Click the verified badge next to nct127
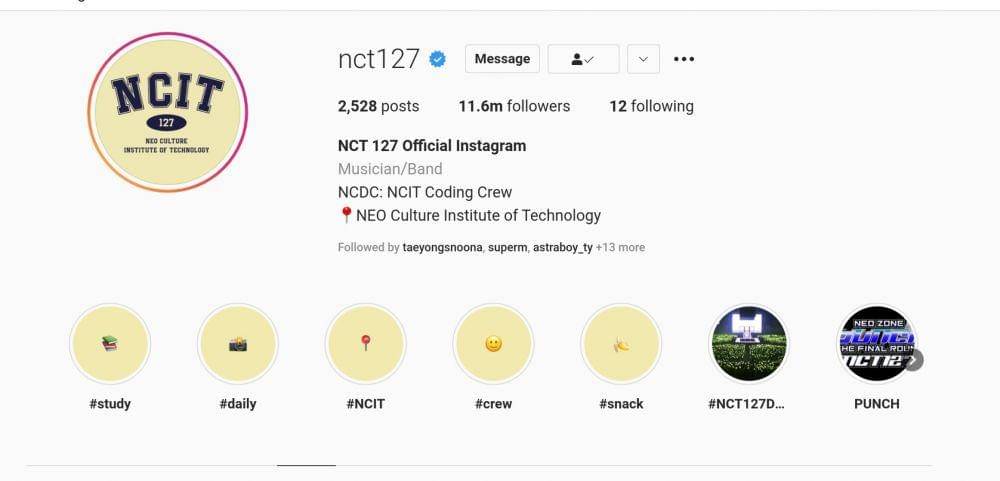 click(x=437, y=59)
